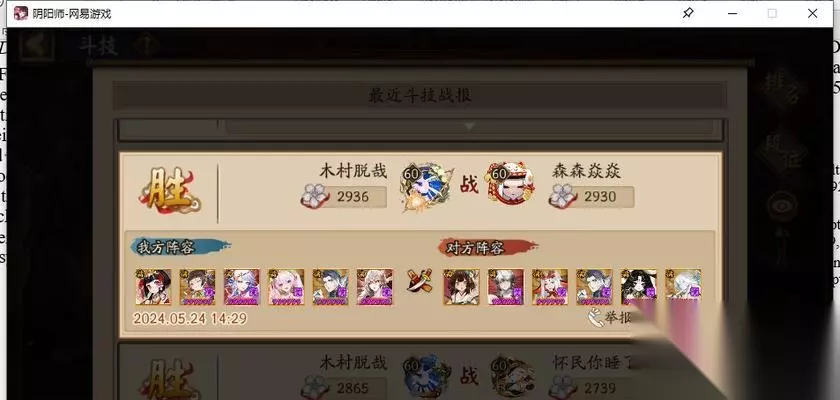Screen dimensions: 840x400
Task: Open the 段位 tier tab on right
Action: coord(782,153)
